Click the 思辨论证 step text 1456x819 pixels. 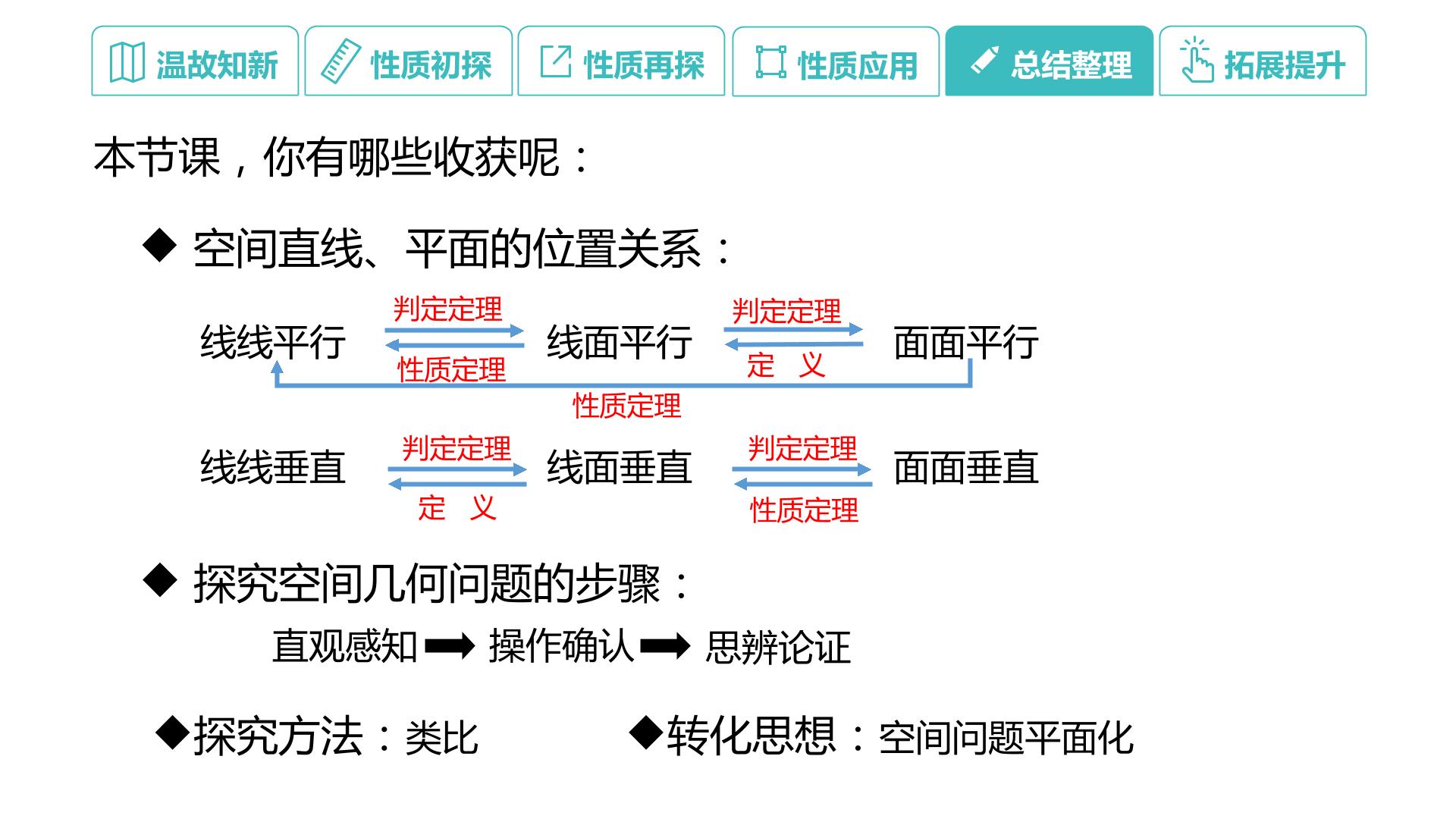coord(778,648)
